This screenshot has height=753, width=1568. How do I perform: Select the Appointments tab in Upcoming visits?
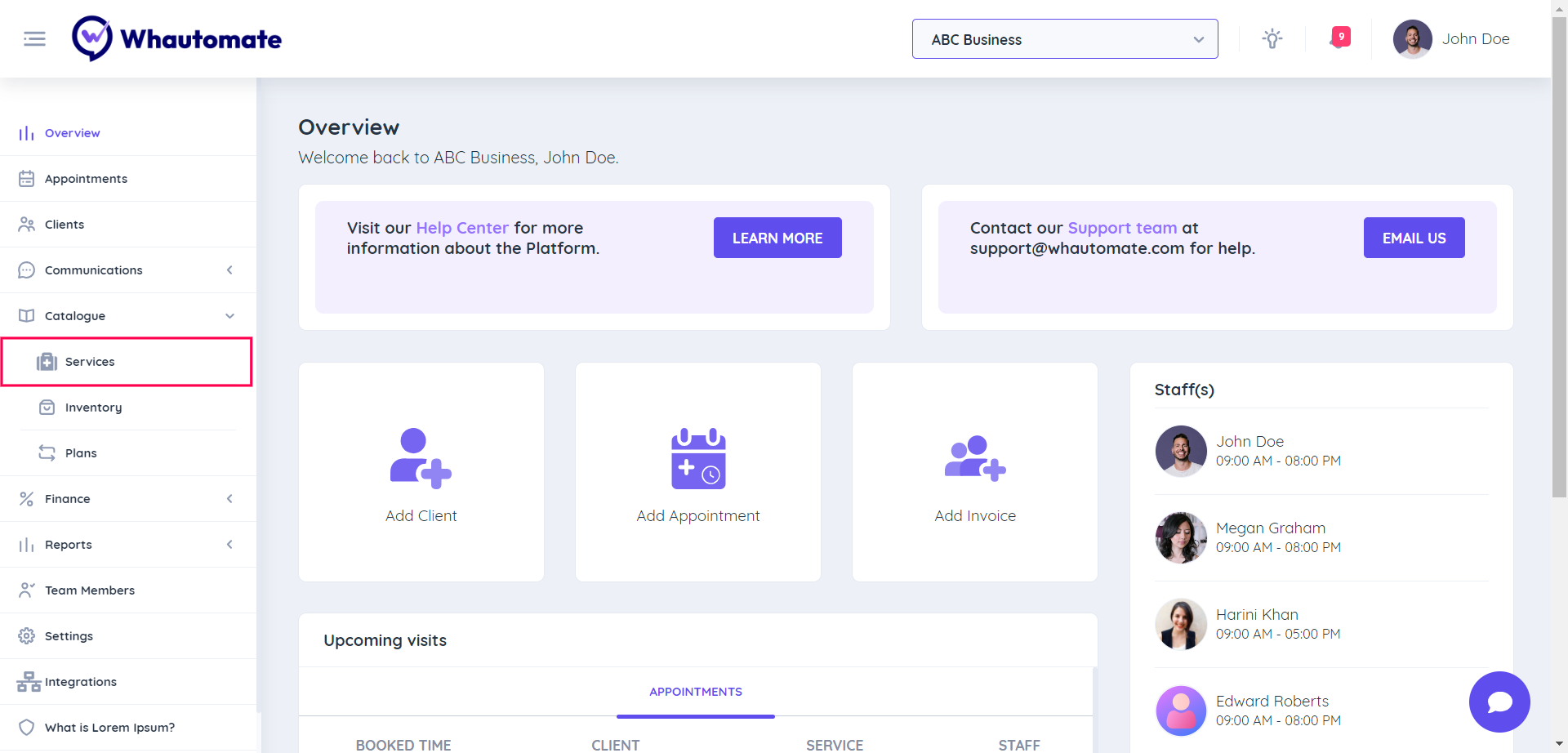[x=696, y=692]
